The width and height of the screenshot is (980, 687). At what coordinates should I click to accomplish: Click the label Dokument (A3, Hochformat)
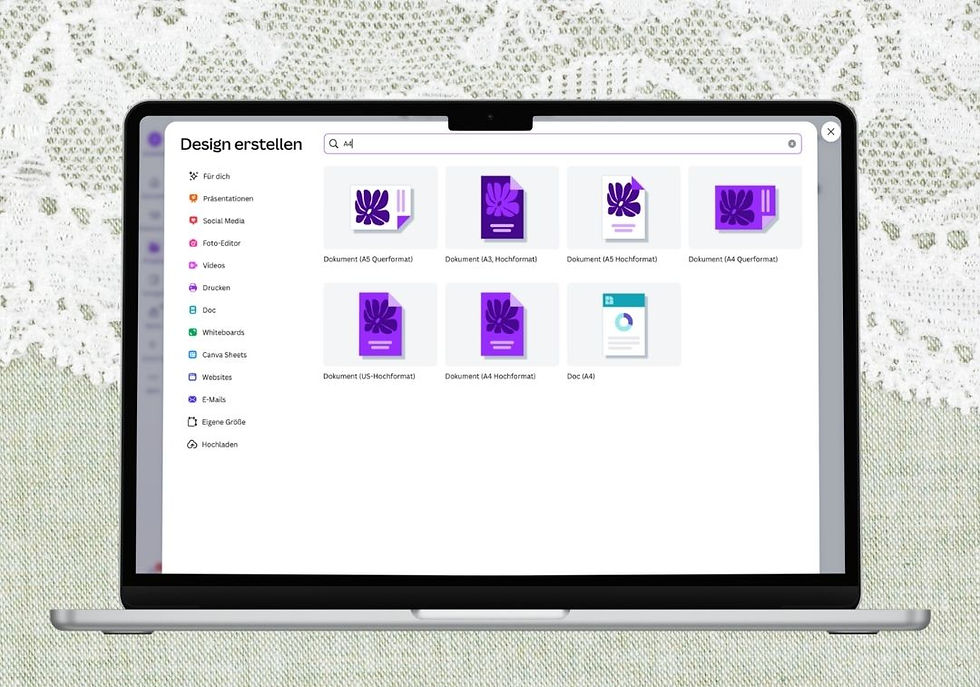coord(491,259)
